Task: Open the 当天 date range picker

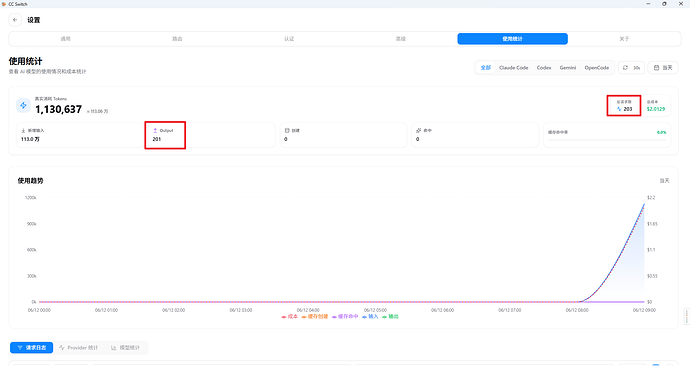Action: 663,68
